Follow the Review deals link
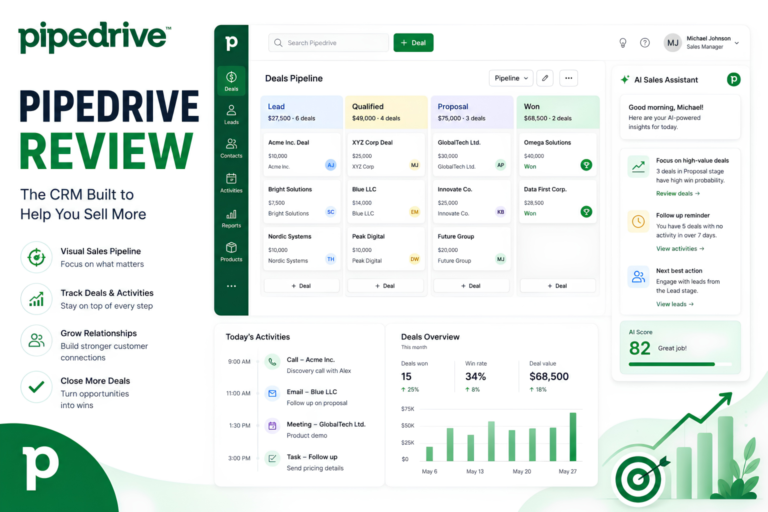The image size is (768, 512). (x=678, y=194)
